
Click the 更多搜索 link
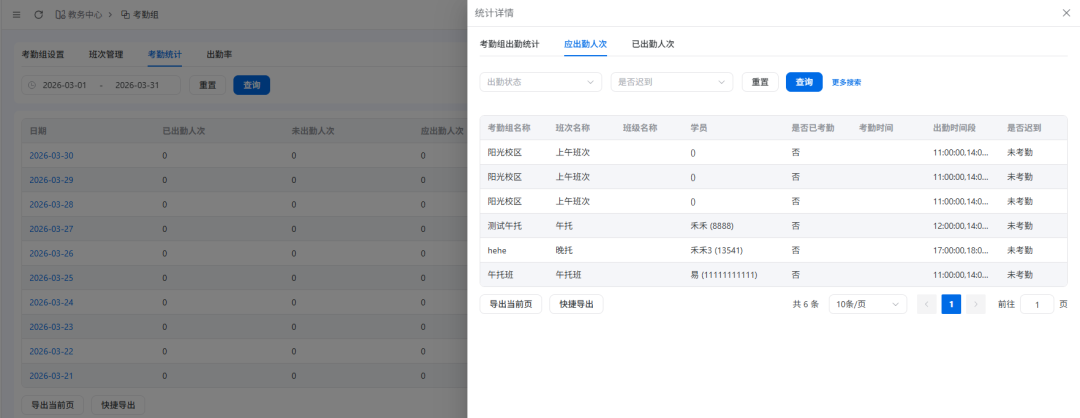tap(846, 82)
